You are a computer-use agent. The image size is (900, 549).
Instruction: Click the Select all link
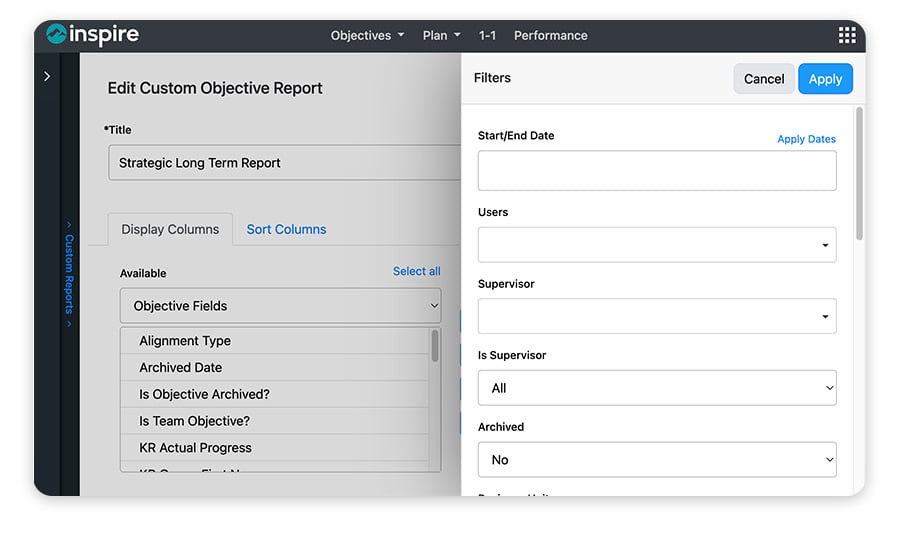(417, 271)
